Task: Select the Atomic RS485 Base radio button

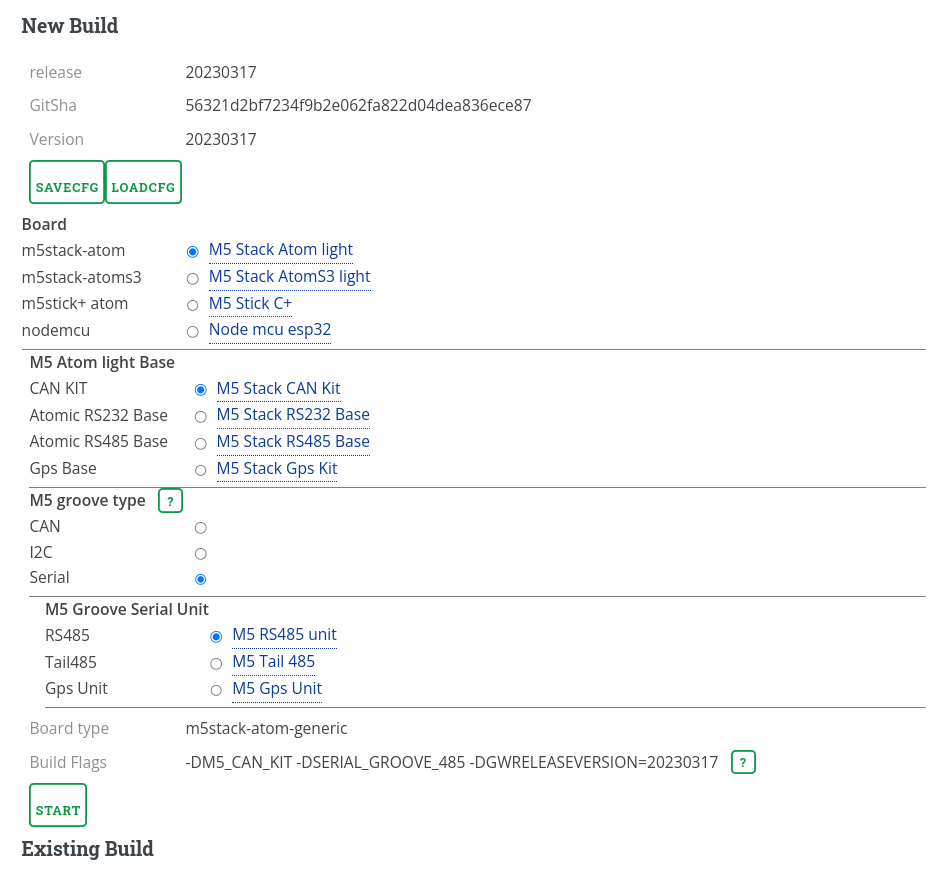Action: point(200,443)
